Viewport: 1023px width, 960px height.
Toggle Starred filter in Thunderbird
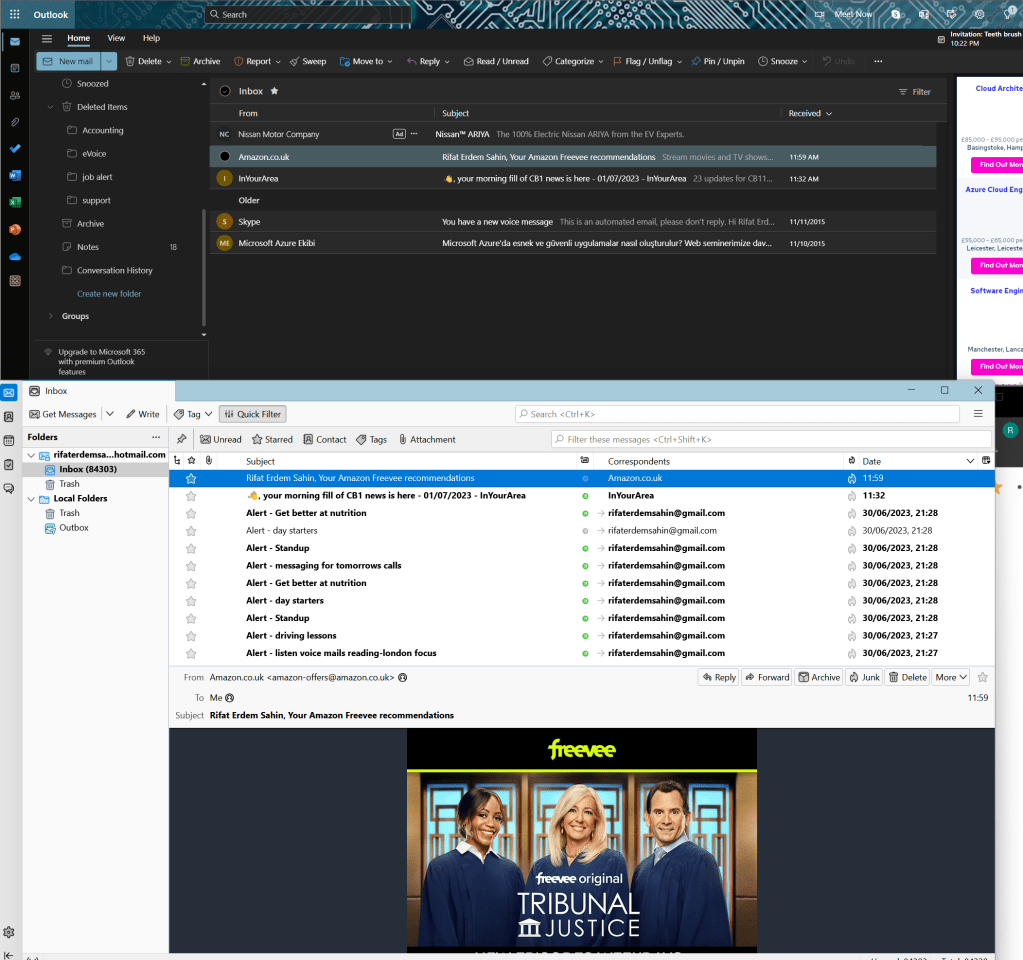pyautogui.click(x=272, y=440)
